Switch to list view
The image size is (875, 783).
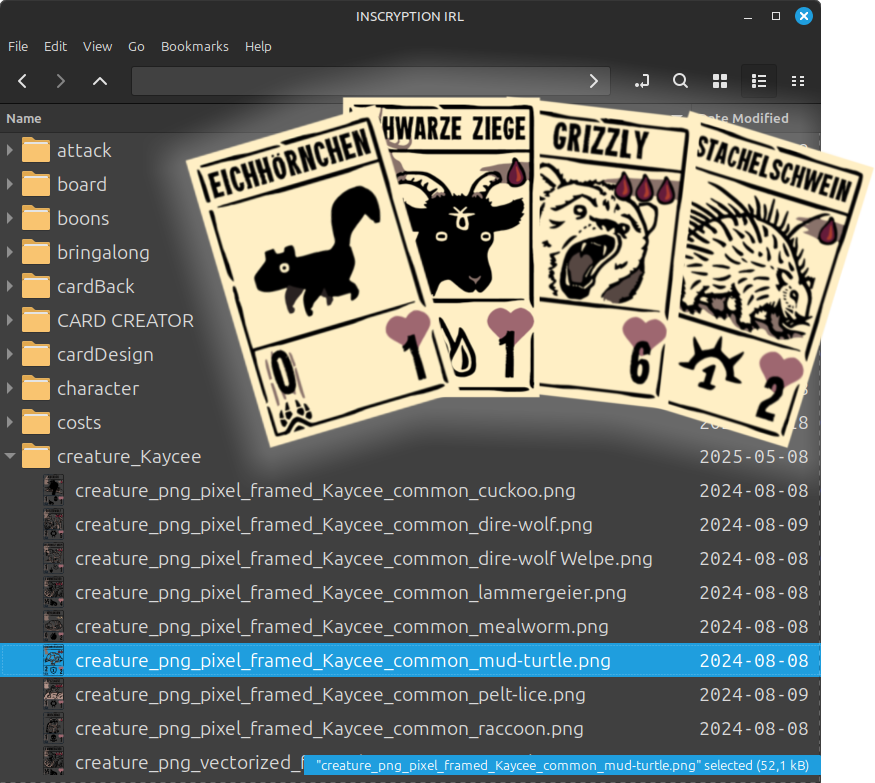[759, 81]
